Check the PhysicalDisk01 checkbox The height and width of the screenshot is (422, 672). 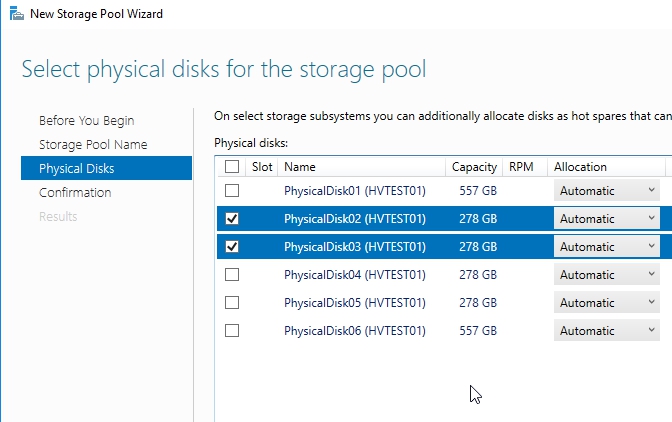[232, 191]
